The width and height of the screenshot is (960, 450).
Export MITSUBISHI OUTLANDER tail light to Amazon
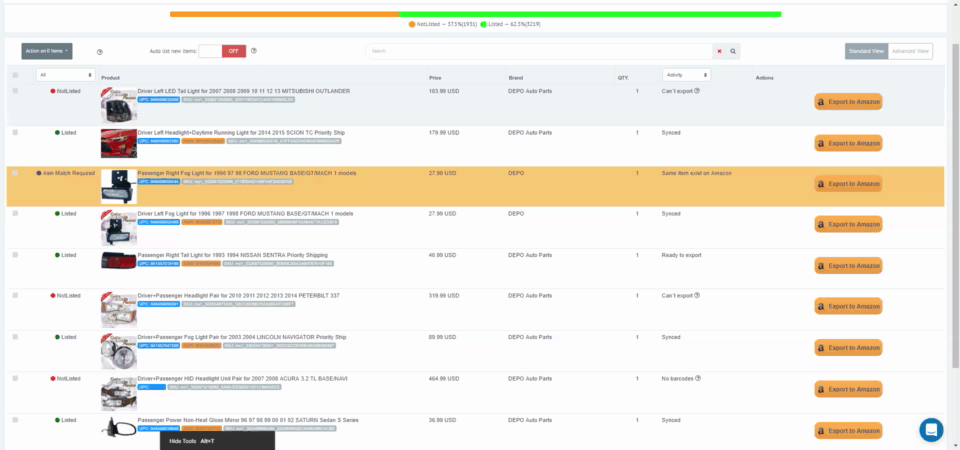click(848, 102)
